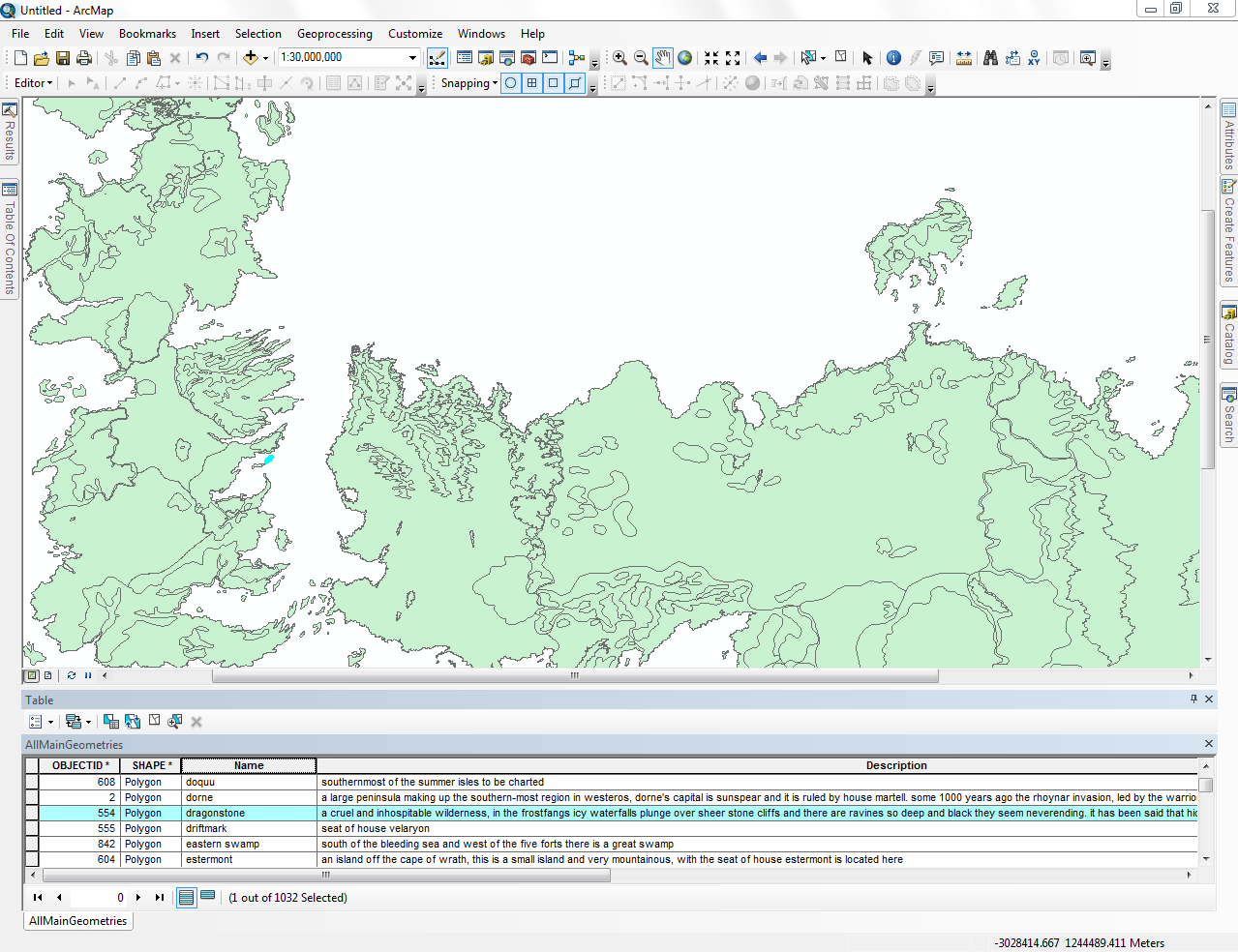Open the Find binoculars tool
Image resolution: width=1238 pixels, height=952 pixels.
click(x=990, y=58)
